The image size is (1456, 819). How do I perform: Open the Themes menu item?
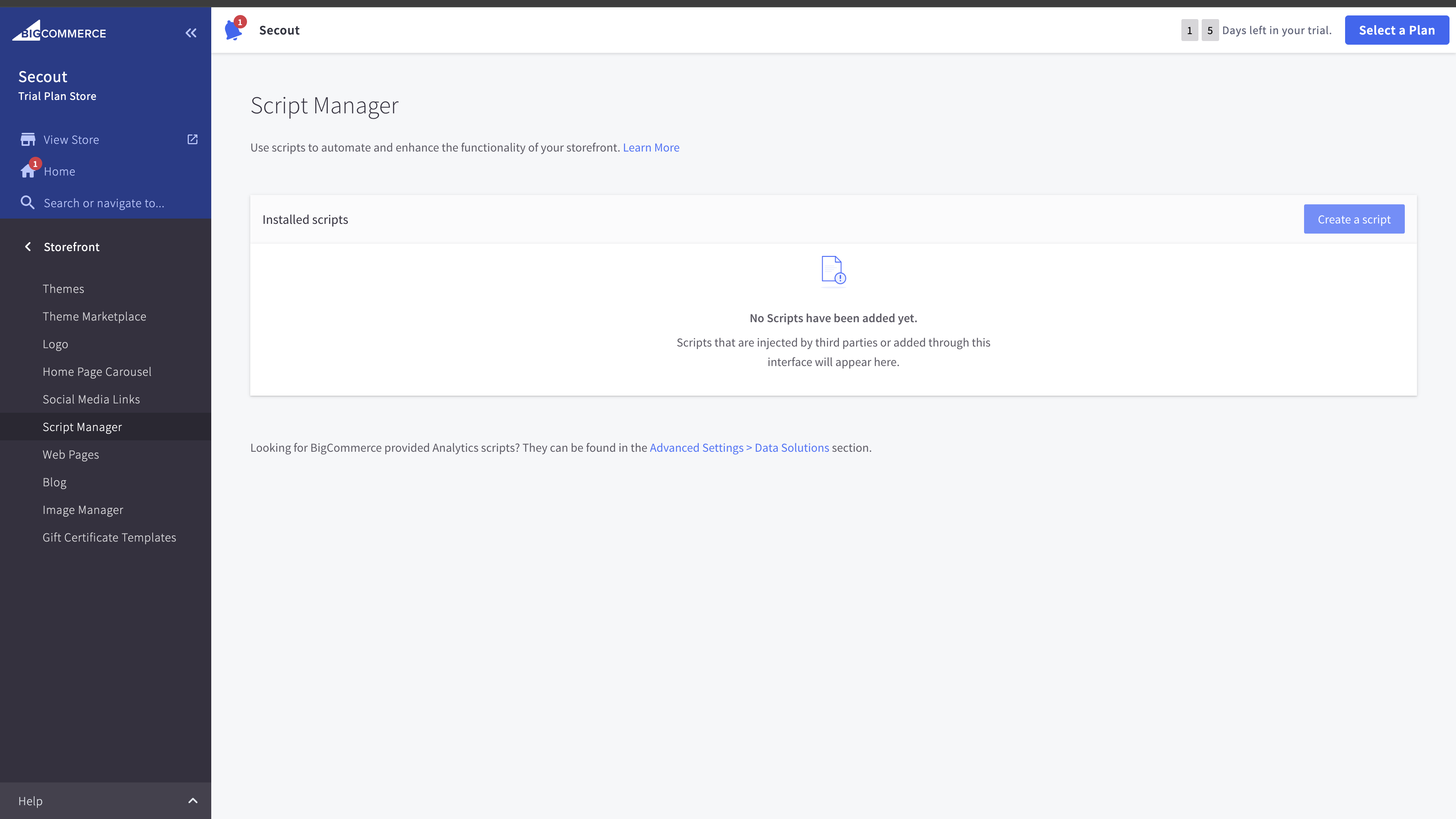[x=63, y=289]
